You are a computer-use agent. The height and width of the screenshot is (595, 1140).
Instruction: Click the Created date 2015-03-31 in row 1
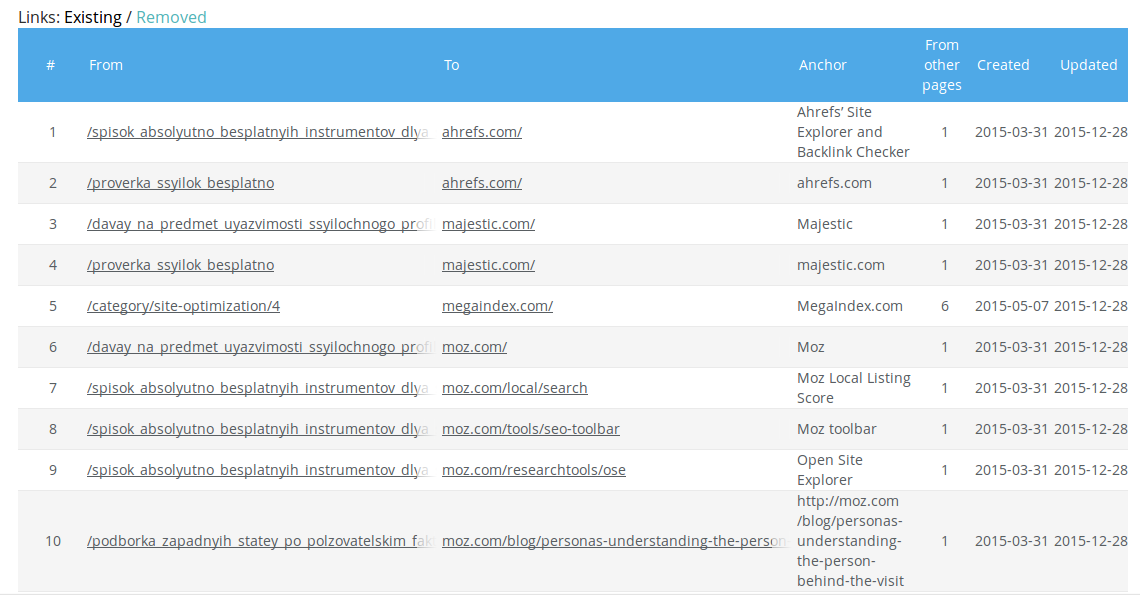1011,132
